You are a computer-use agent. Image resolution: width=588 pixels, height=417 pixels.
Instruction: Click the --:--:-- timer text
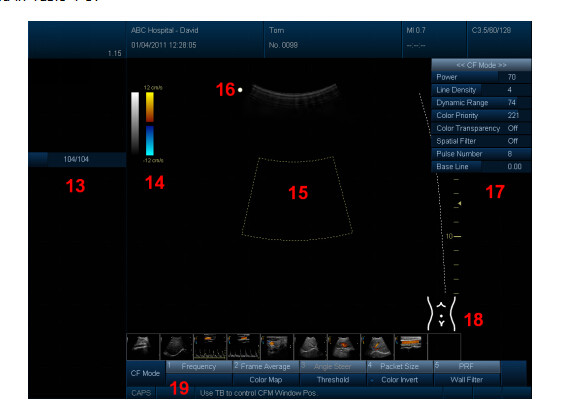point(416,45)
